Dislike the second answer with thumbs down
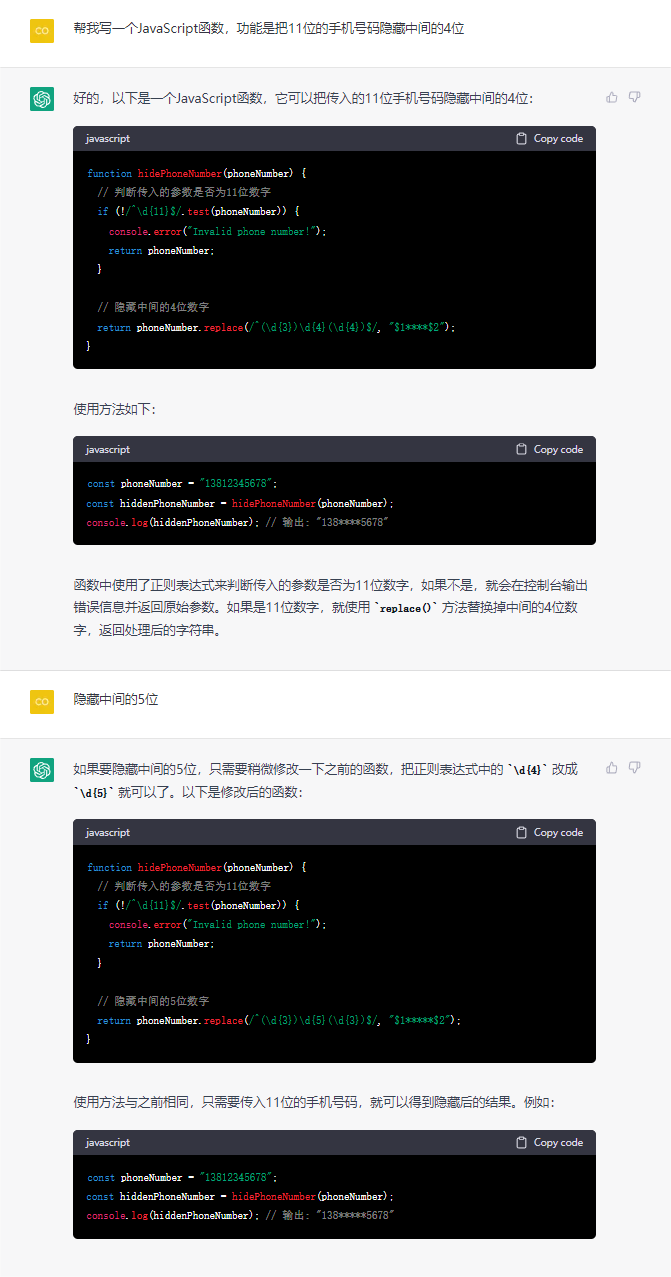 tap(635, 768)
